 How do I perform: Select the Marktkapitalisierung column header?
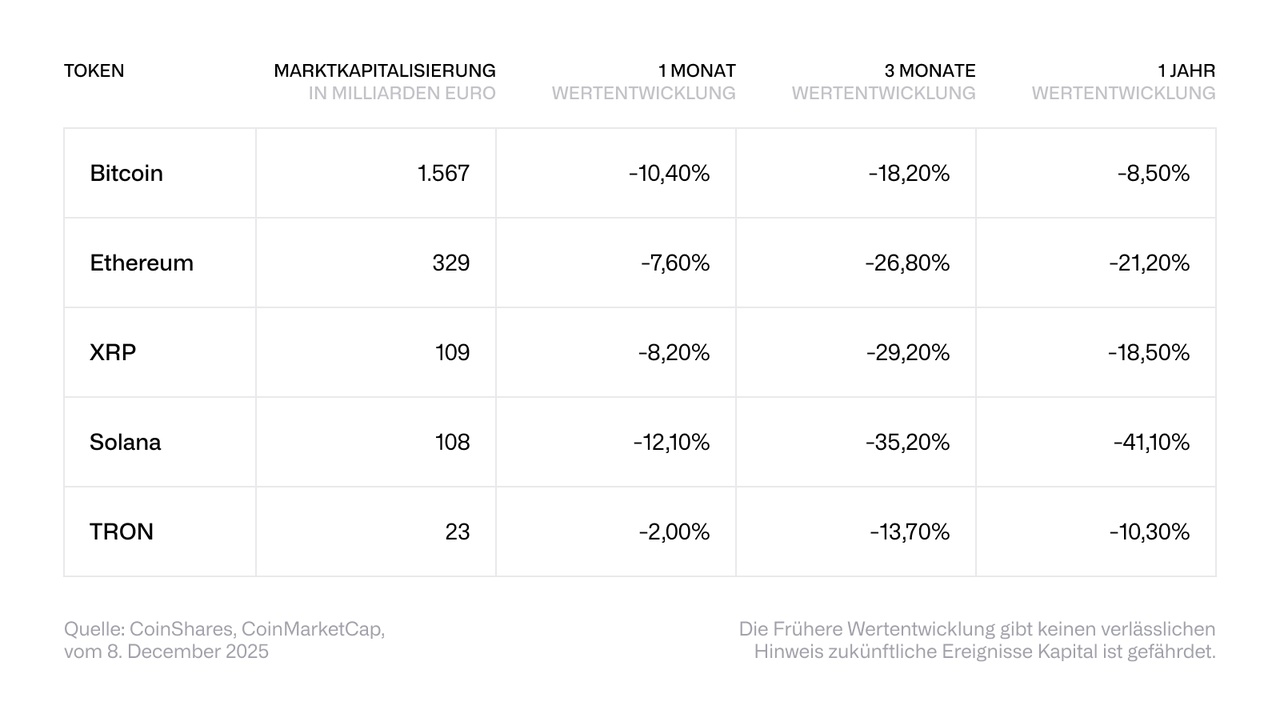385,71
